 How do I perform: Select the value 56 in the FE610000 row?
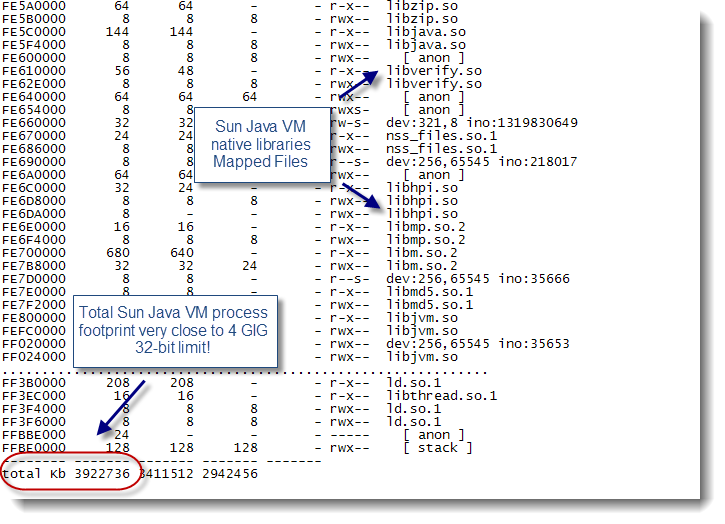pyautogui.click(x=122, y=71)
